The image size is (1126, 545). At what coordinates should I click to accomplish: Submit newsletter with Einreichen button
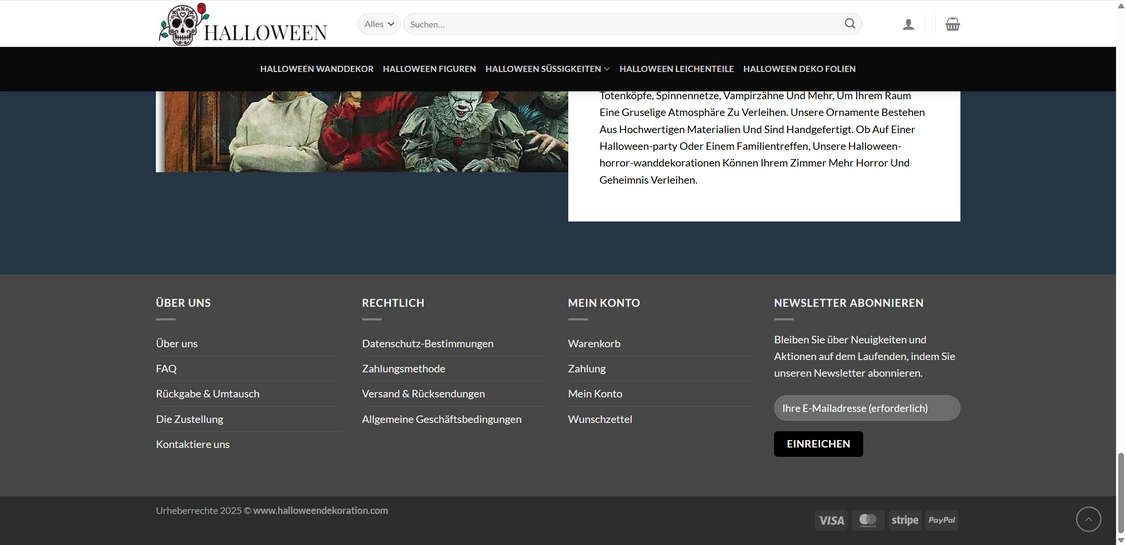coord(819,444)
